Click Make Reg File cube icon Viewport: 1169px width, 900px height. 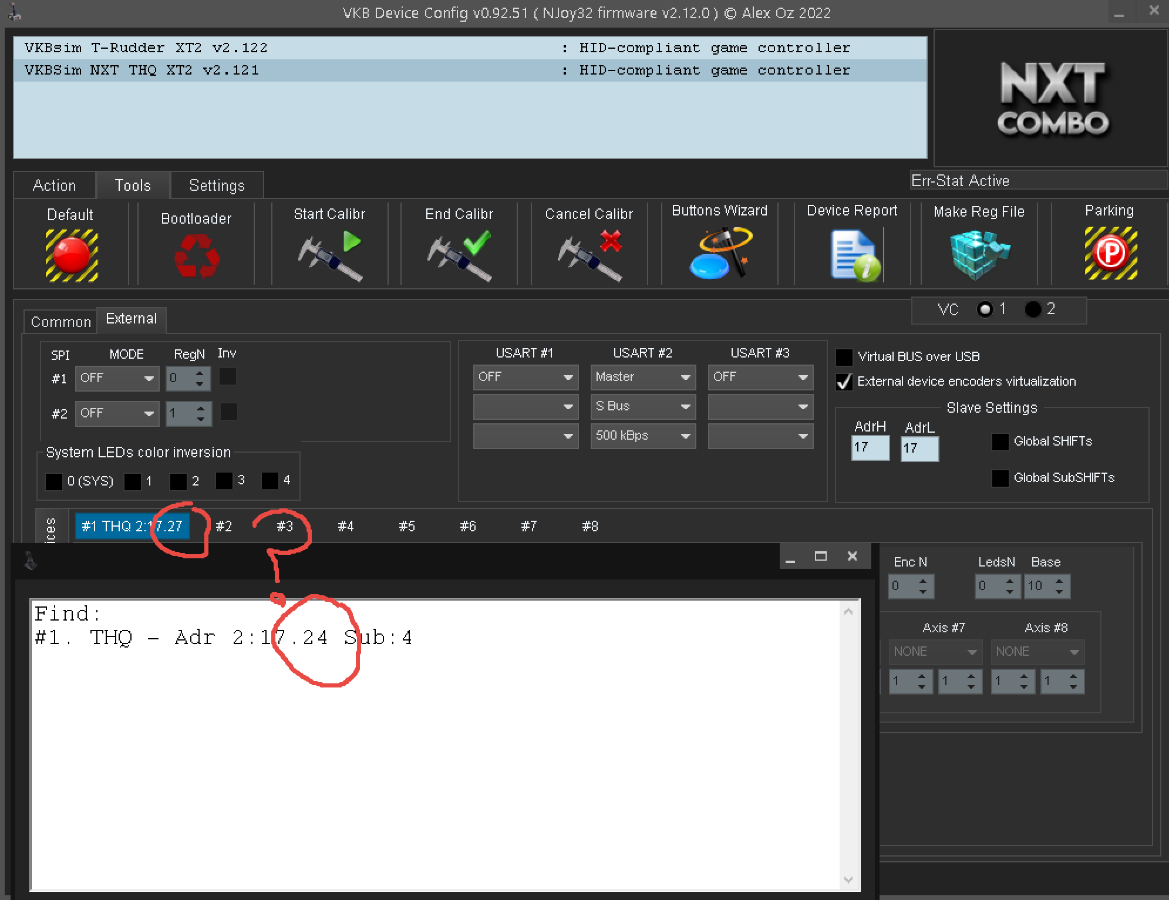[x=980, y=255]
